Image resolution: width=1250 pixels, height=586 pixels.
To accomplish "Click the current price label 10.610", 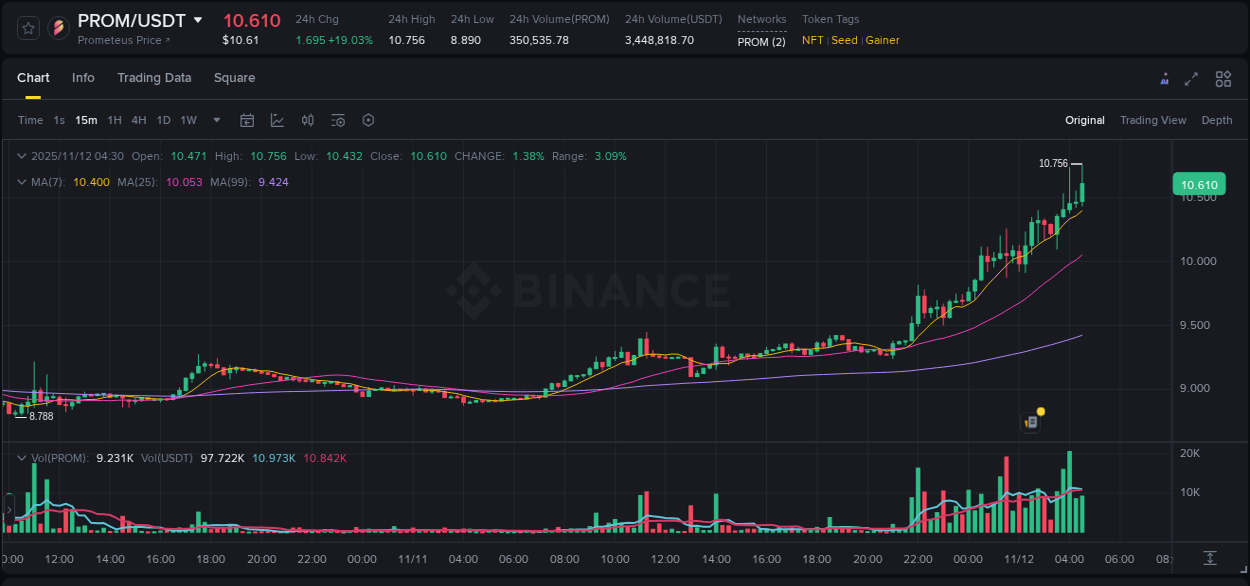I will [x=1199, y=184].
